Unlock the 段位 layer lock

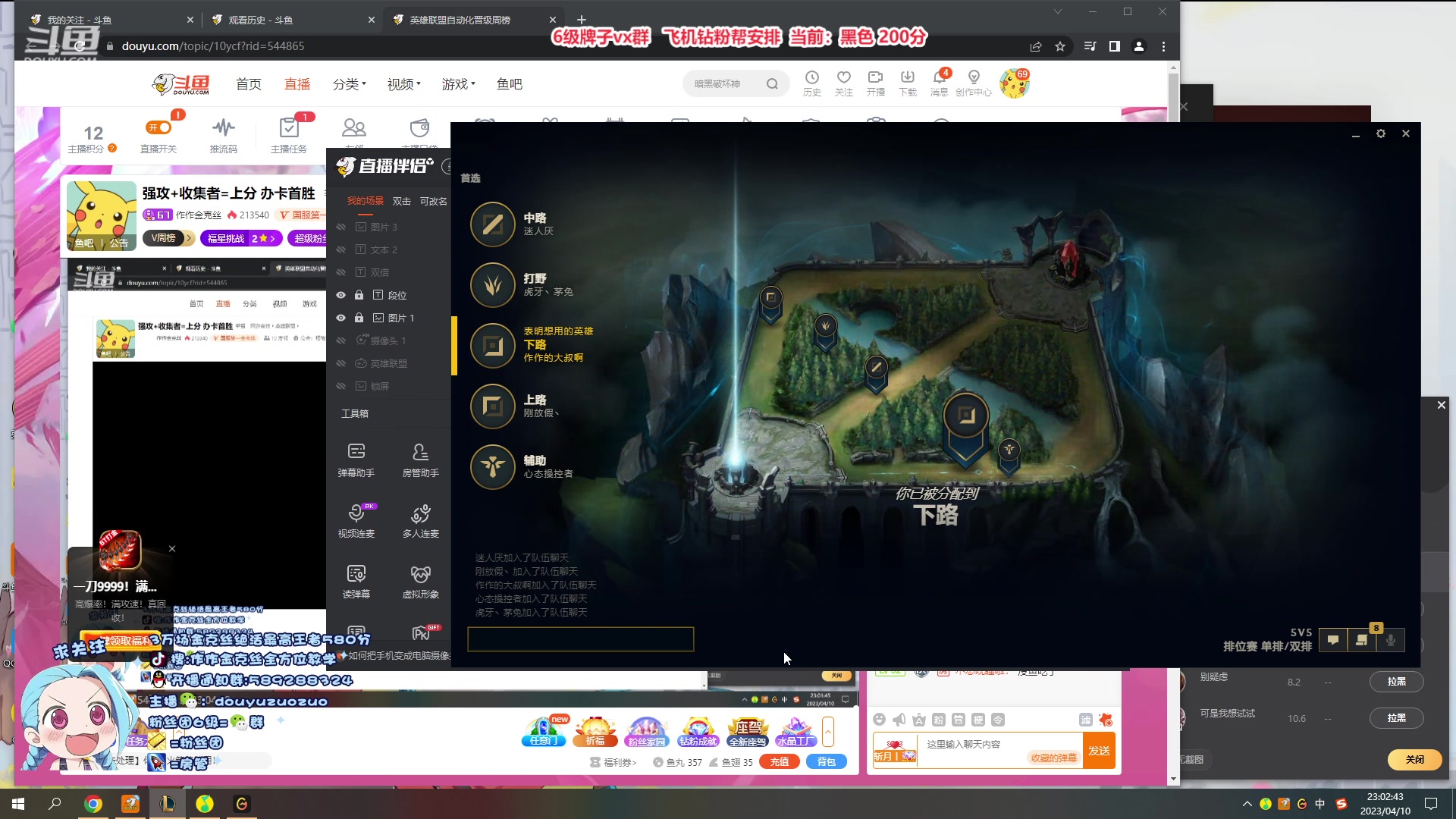(359, 295)
